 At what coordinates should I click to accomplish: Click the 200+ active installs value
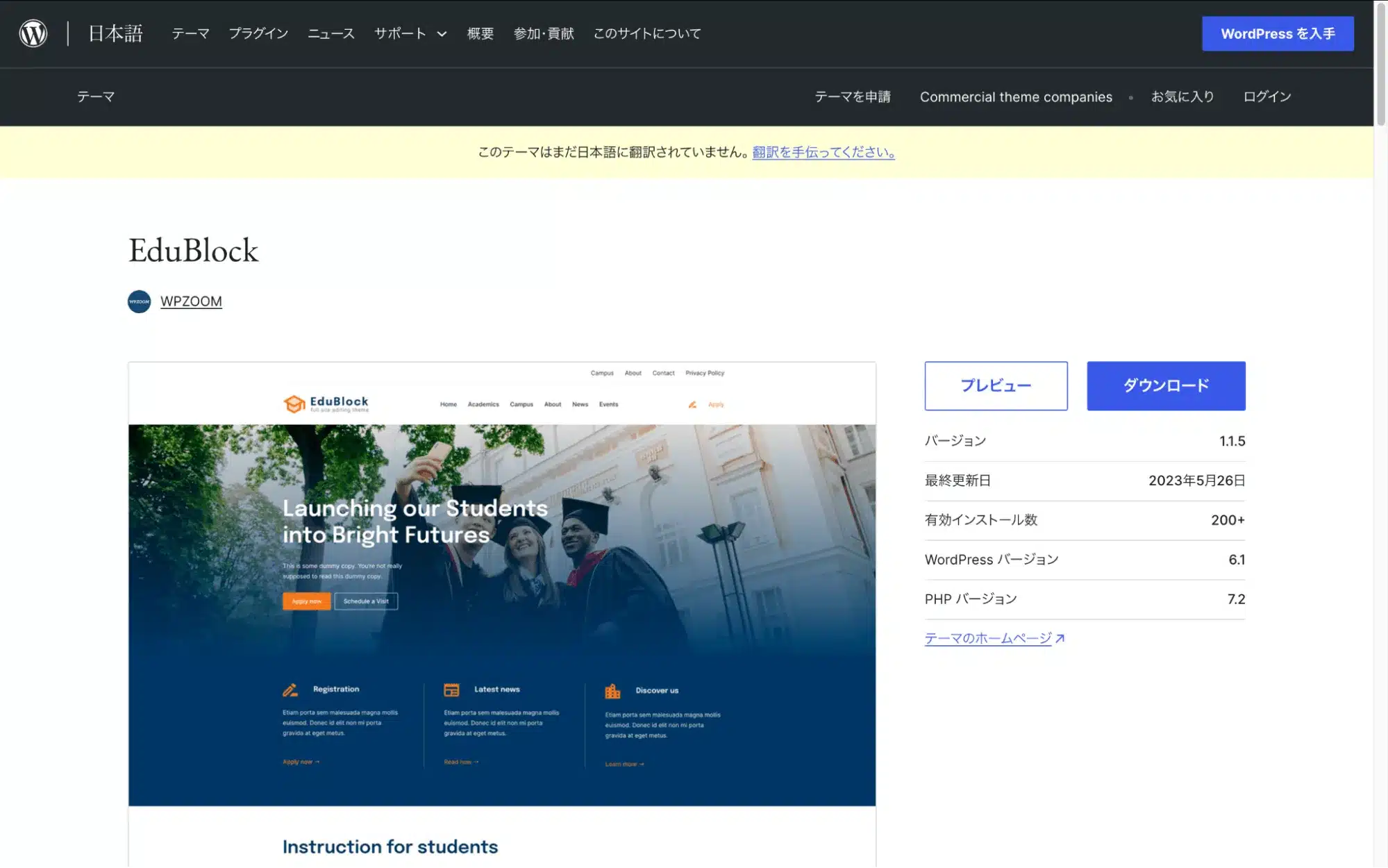pyautogui.click(x=1228, y=520)
